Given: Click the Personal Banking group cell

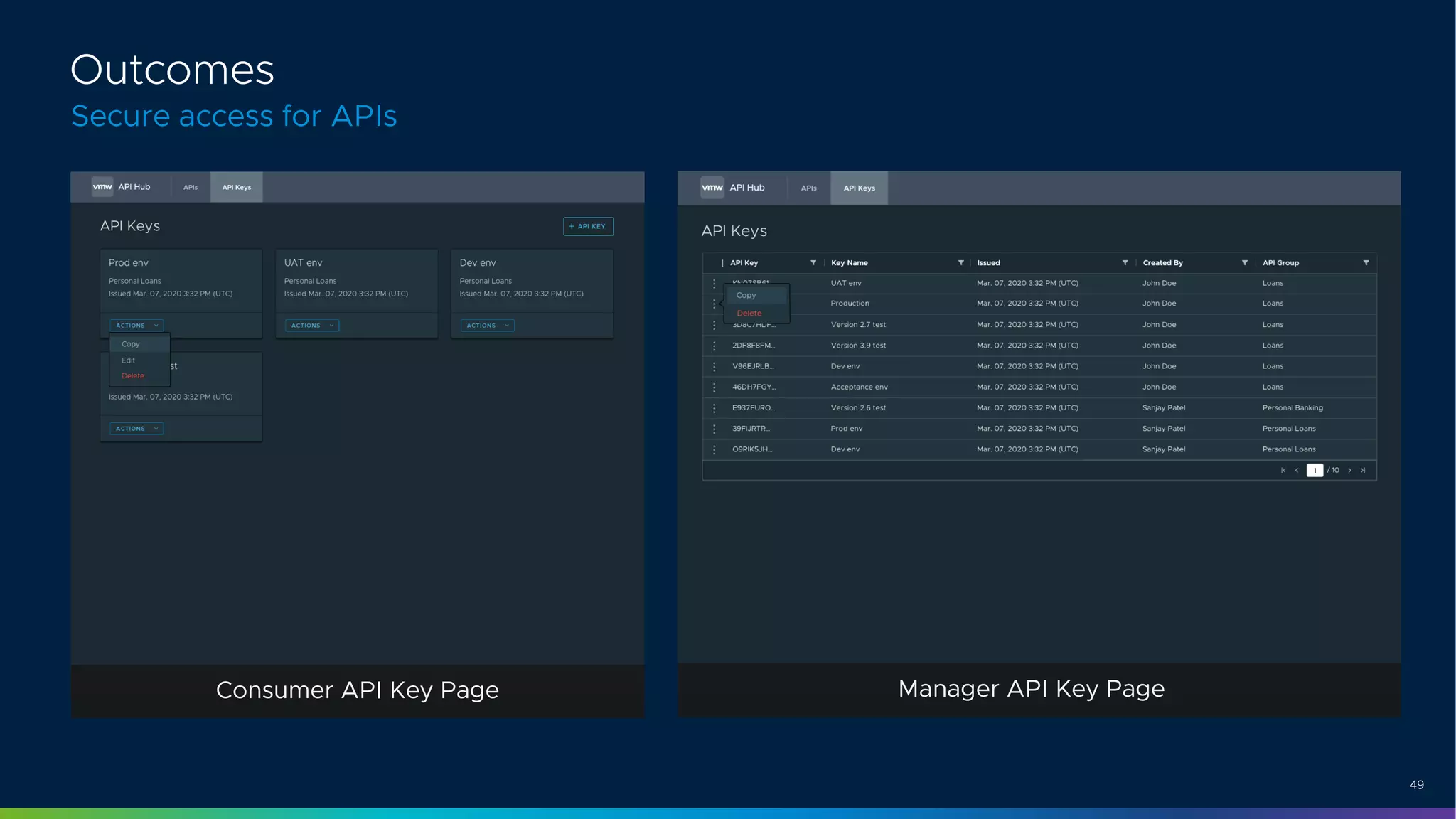Looking at the screenshot, I should (1292, 408).
